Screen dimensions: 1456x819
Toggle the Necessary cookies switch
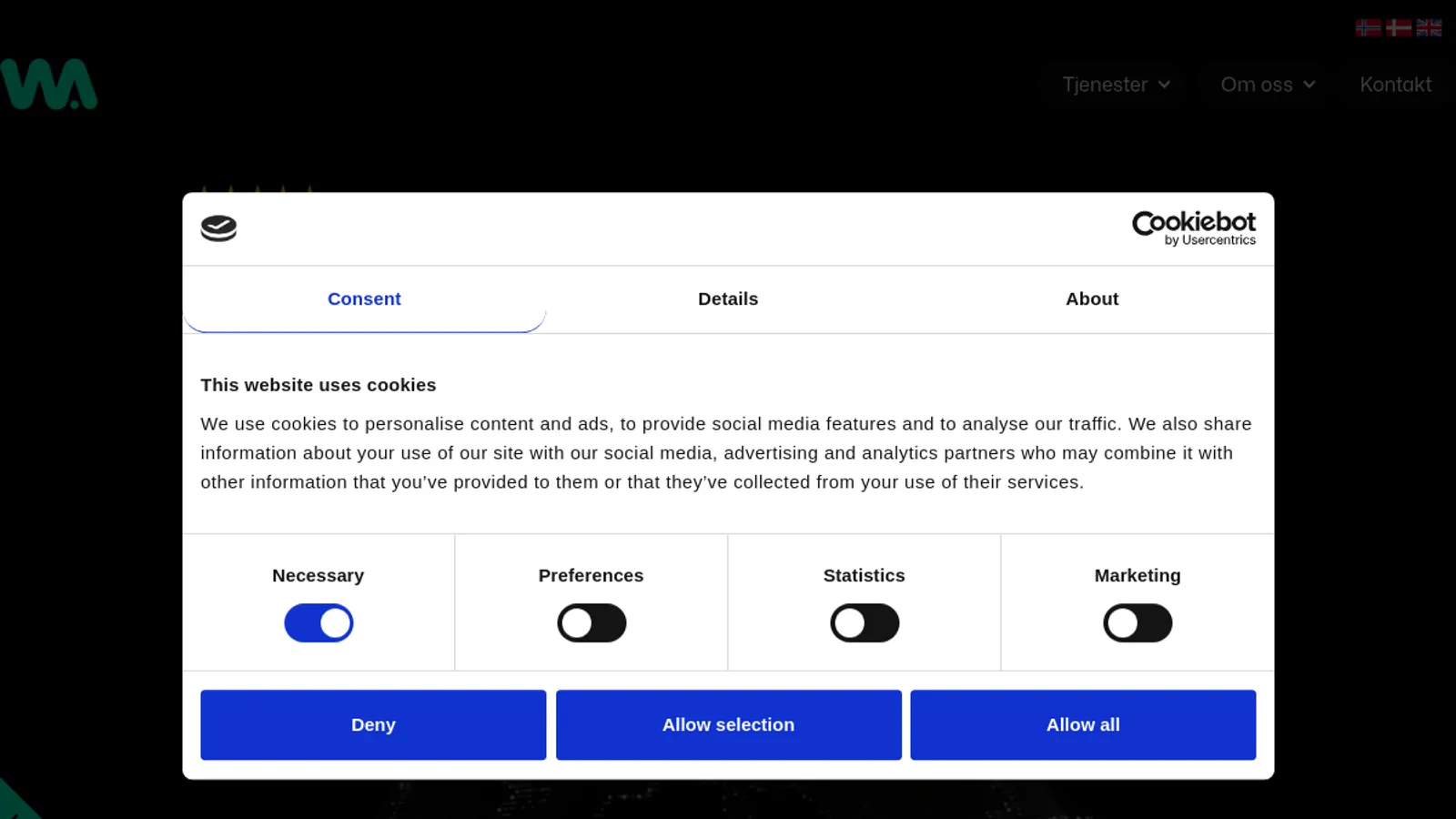click(318, 623)
